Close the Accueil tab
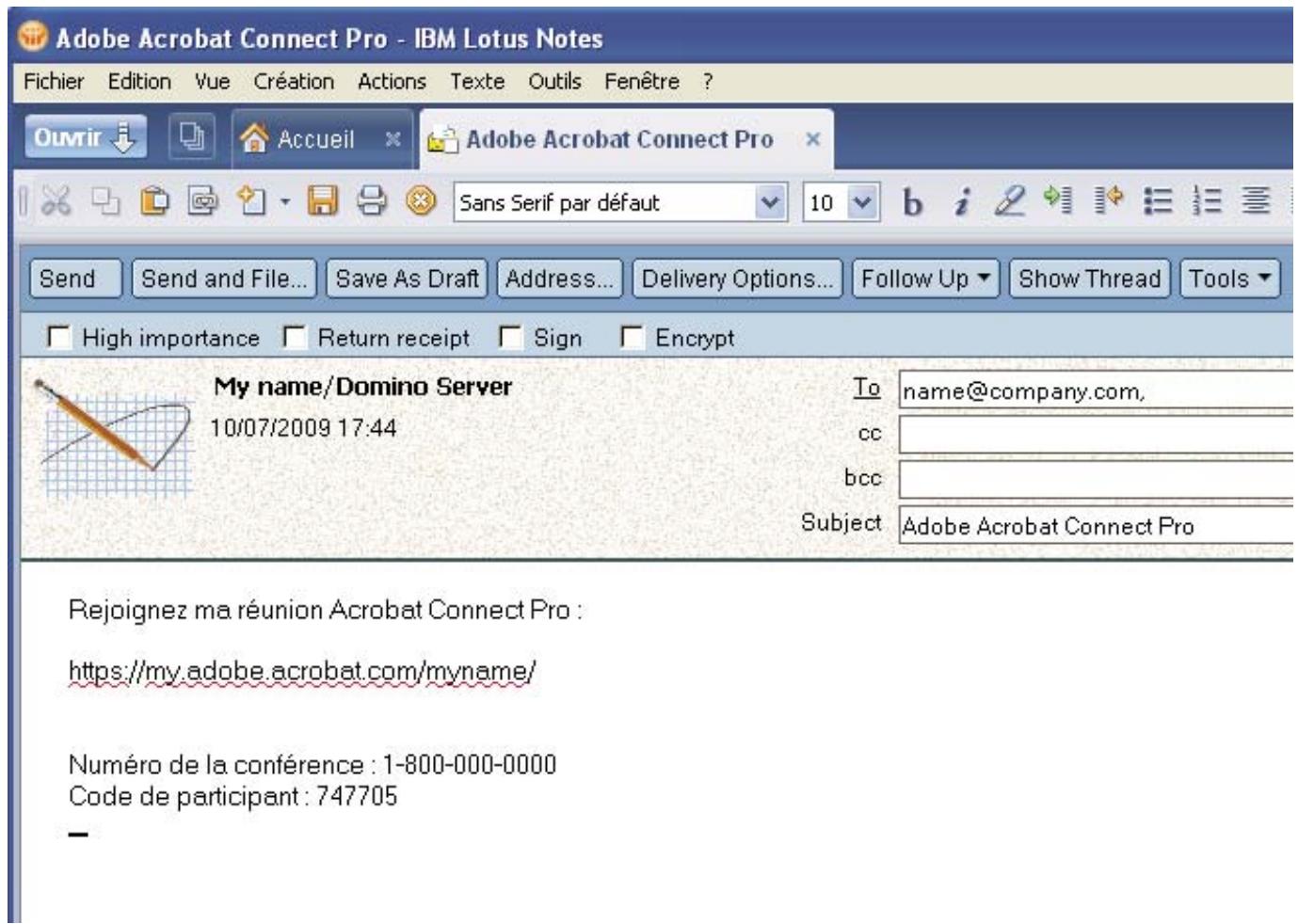The image size is (1298, 924). (x=393, y=139)
